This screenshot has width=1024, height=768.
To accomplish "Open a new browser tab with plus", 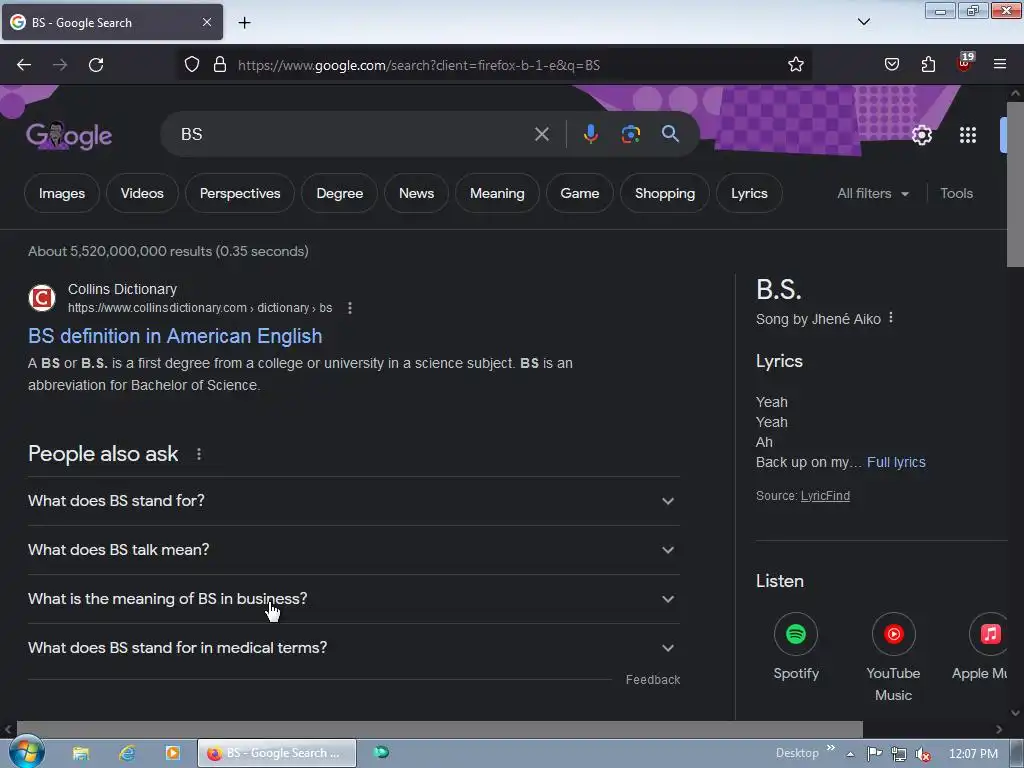I will tap(244, 23).
